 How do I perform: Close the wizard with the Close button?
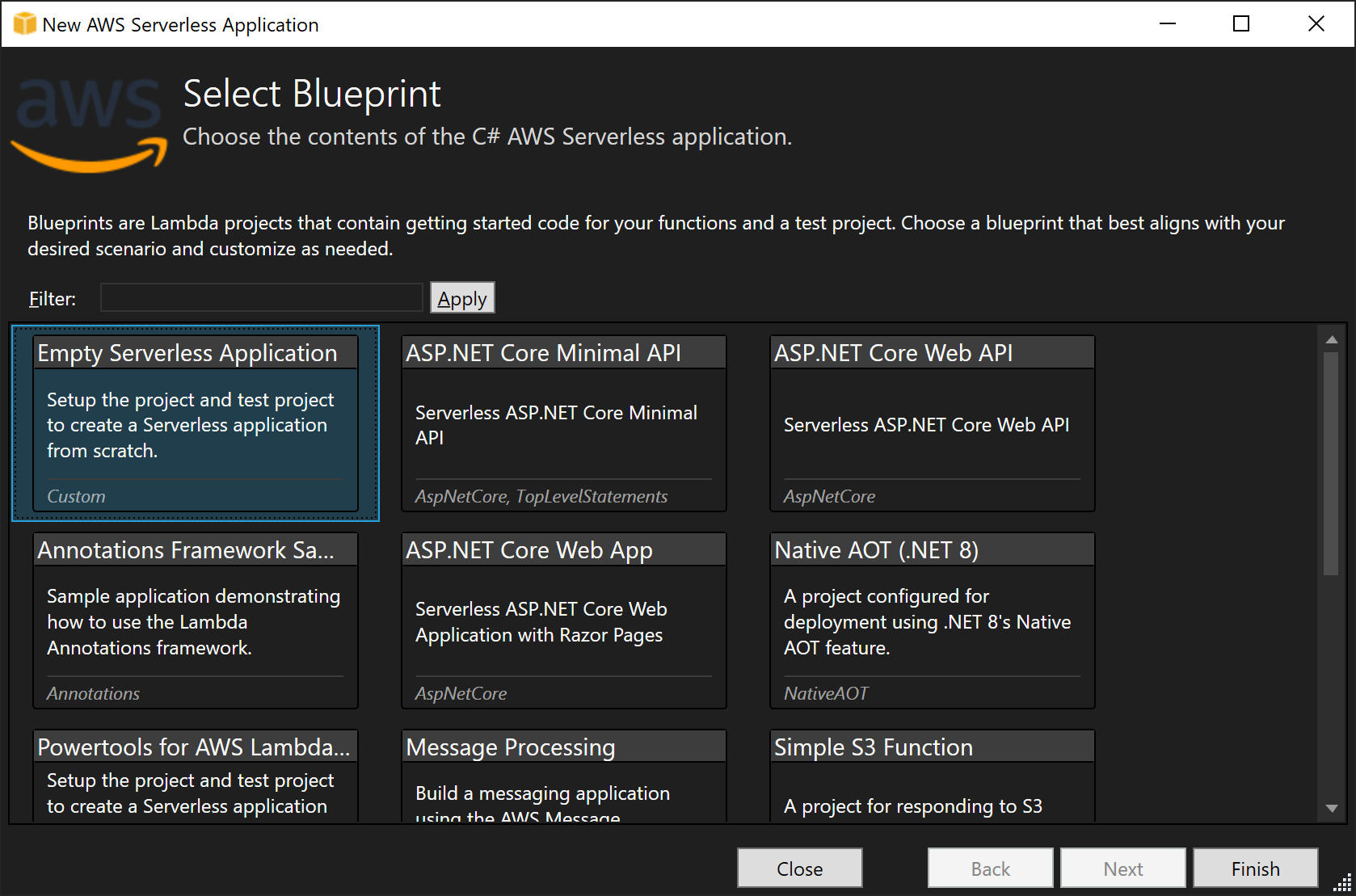point(799,869)
